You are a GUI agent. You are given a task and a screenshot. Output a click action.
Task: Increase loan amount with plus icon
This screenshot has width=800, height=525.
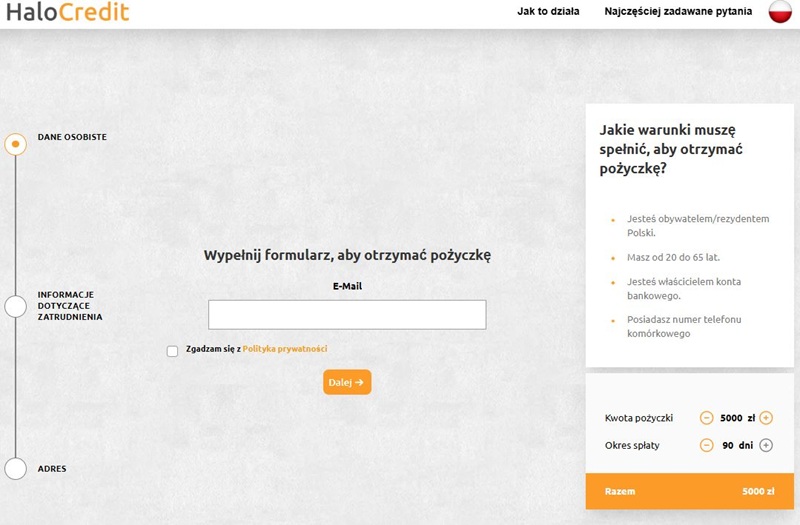point(766,418)
